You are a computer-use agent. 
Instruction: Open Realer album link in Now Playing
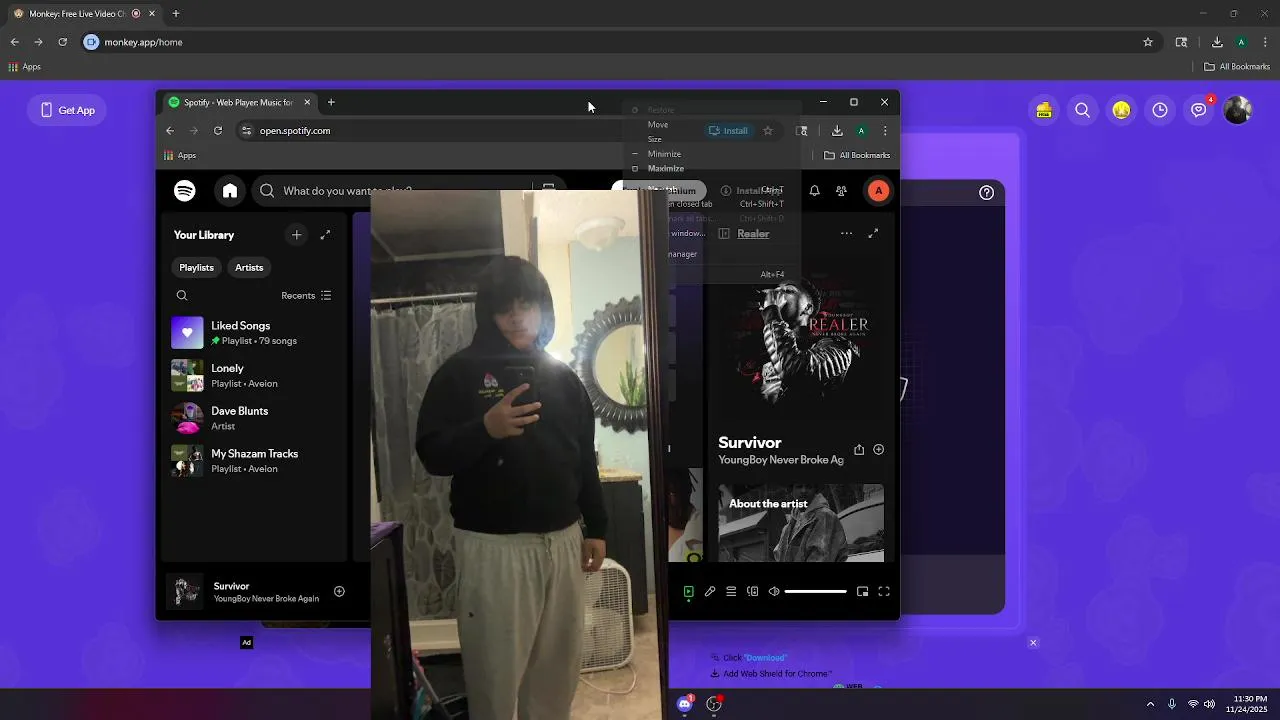pos(753,234)
